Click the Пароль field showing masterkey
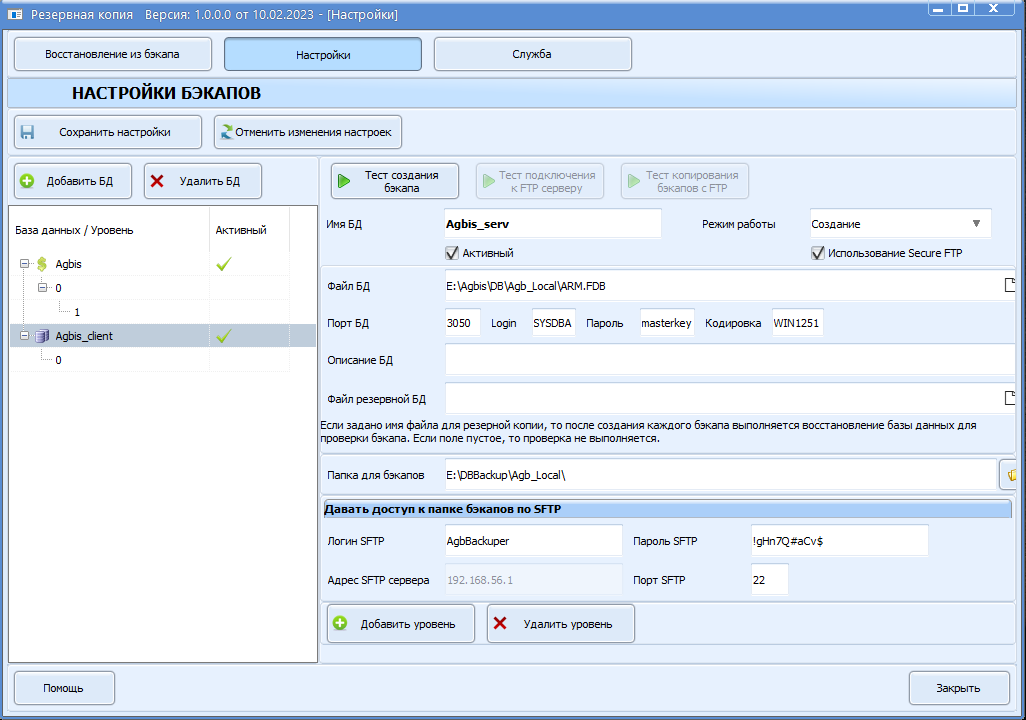Image resolution: width=1026 pixels, height=720 pixels. click(x=667, y=323)
